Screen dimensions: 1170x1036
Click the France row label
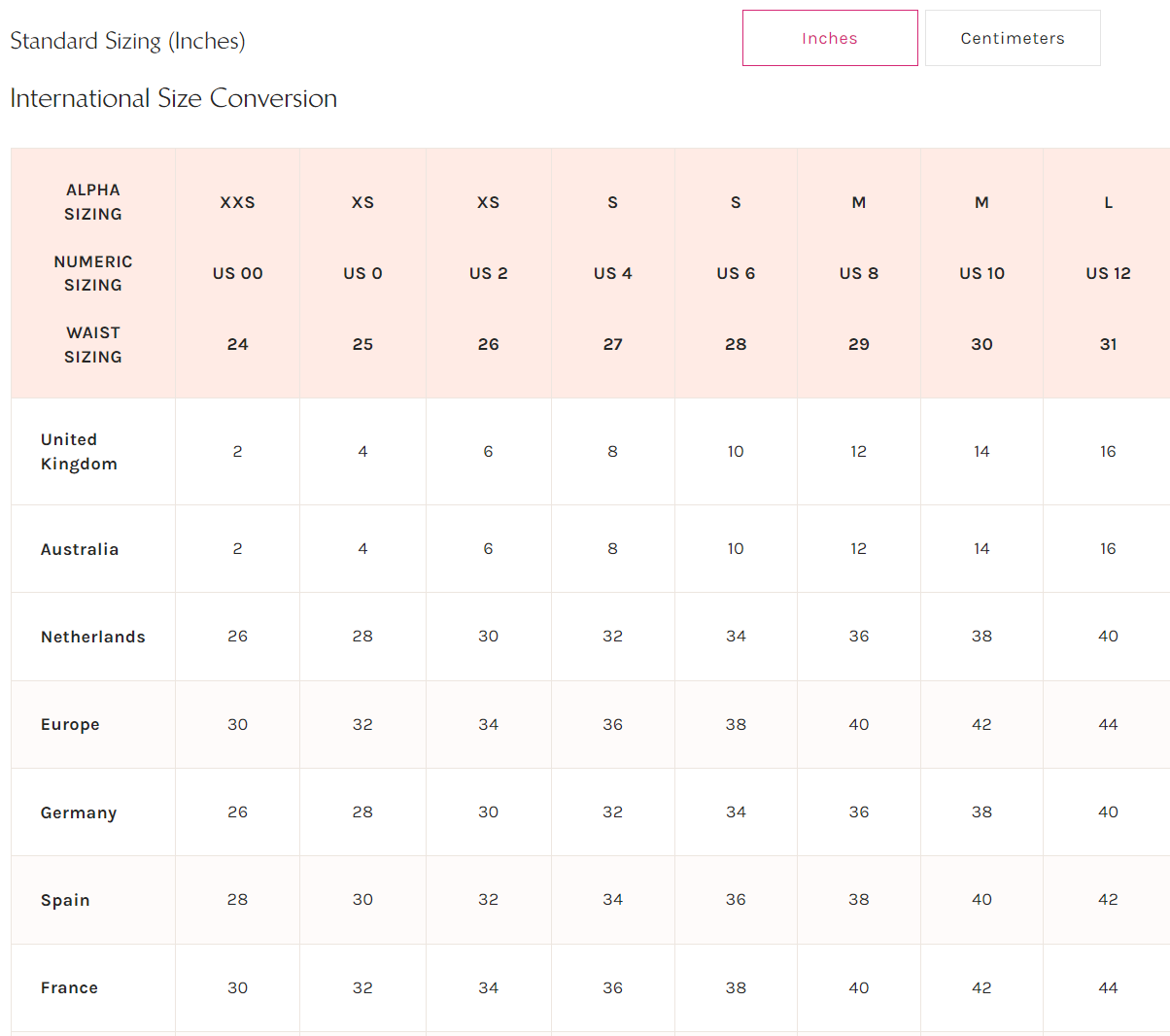coord(69,987)
